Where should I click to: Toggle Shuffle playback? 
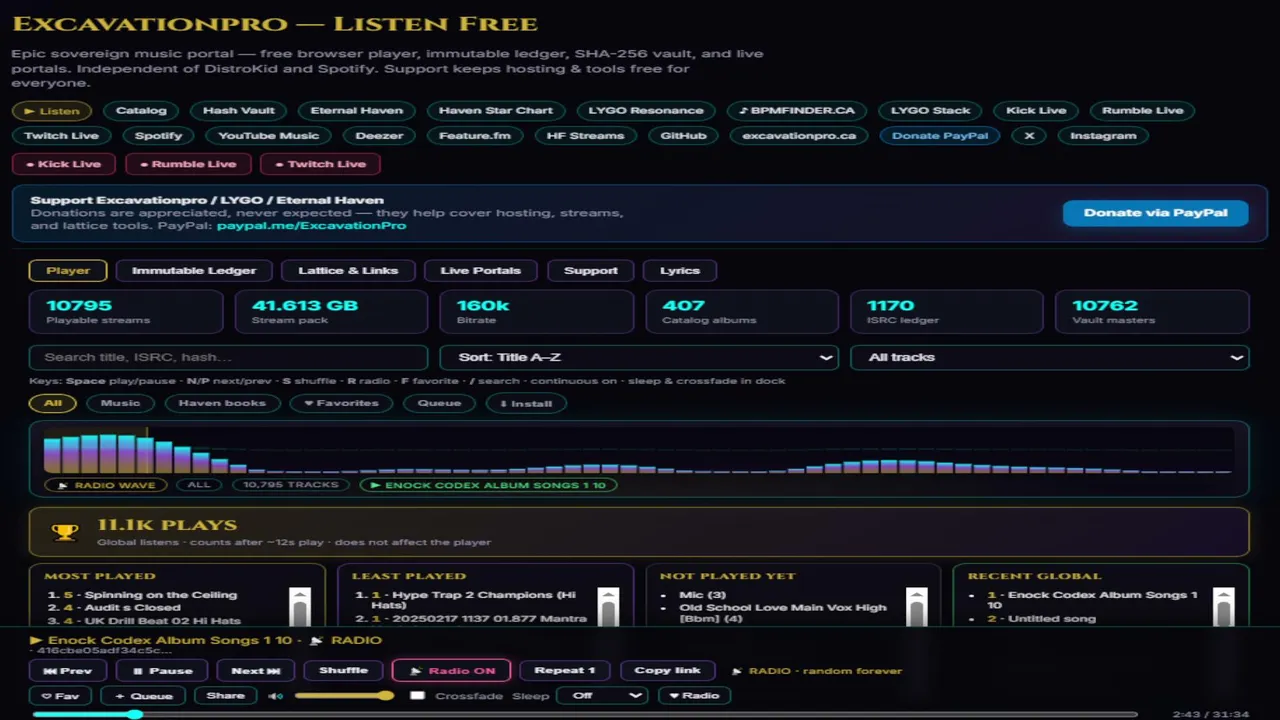[x=343, y=671]
